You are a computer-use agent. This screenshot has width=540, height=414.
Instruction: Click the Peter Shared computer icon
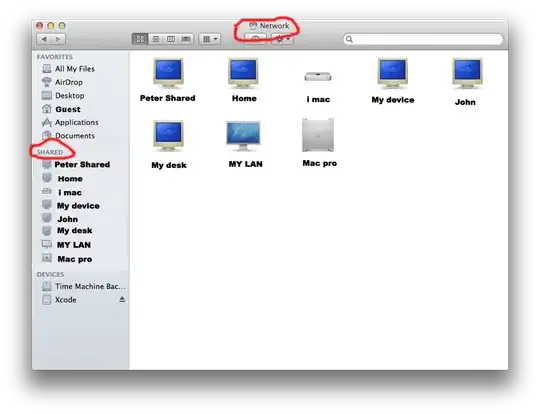168,73
